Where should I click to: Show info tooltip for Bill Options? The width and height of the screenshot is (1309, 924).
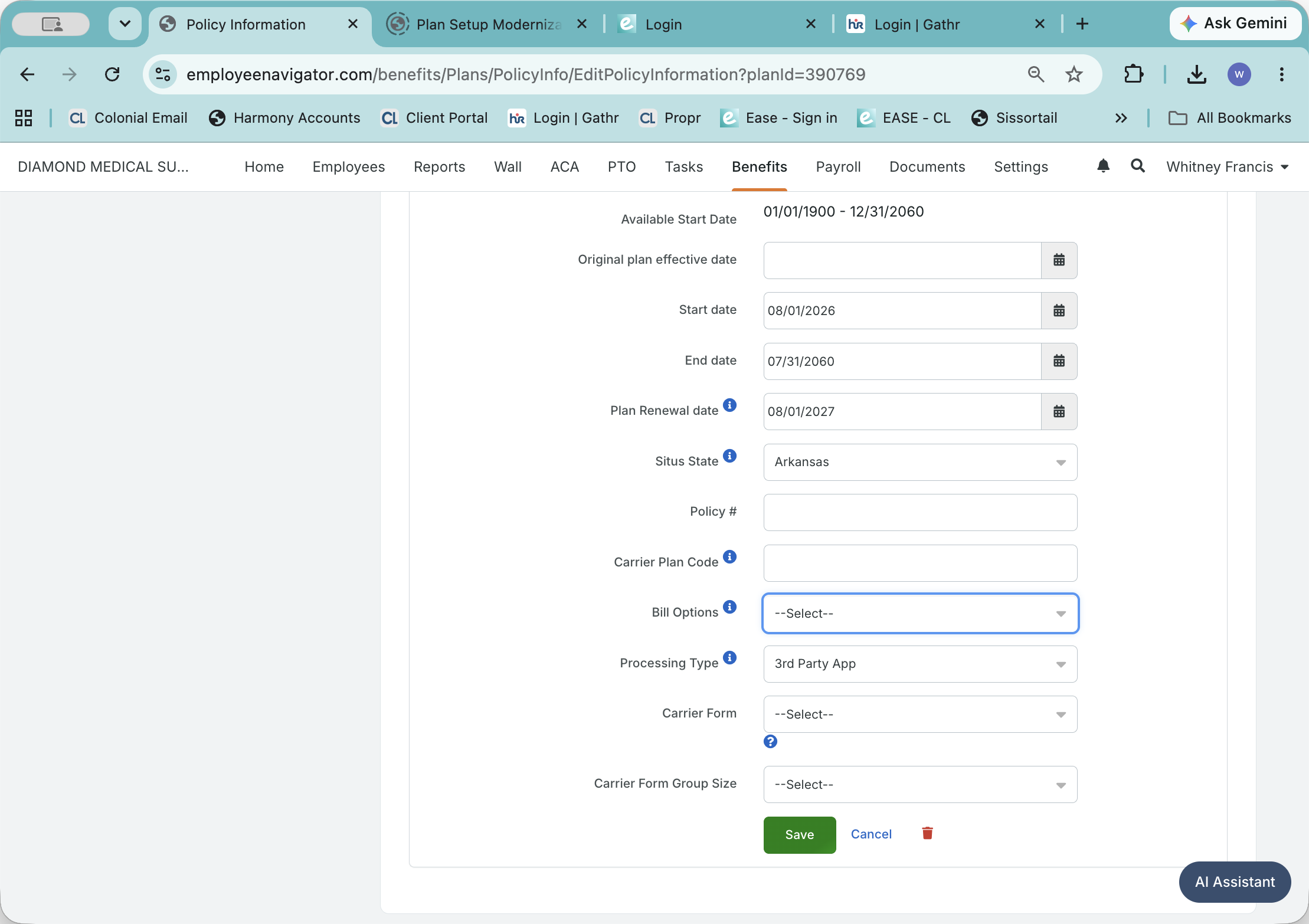coord(730,607)
